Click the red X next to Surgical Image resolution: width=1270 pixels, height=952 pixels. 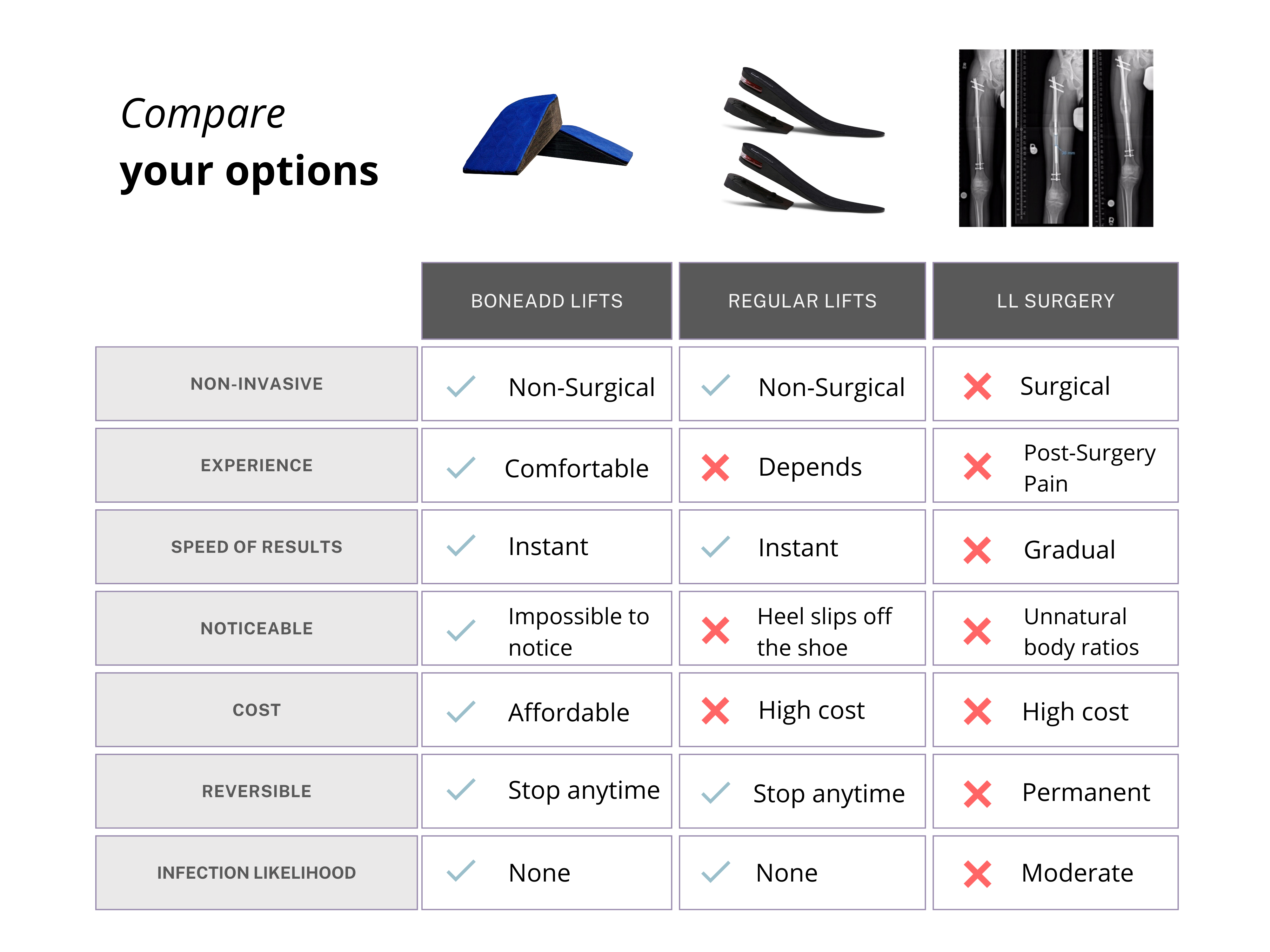(977, 386)
